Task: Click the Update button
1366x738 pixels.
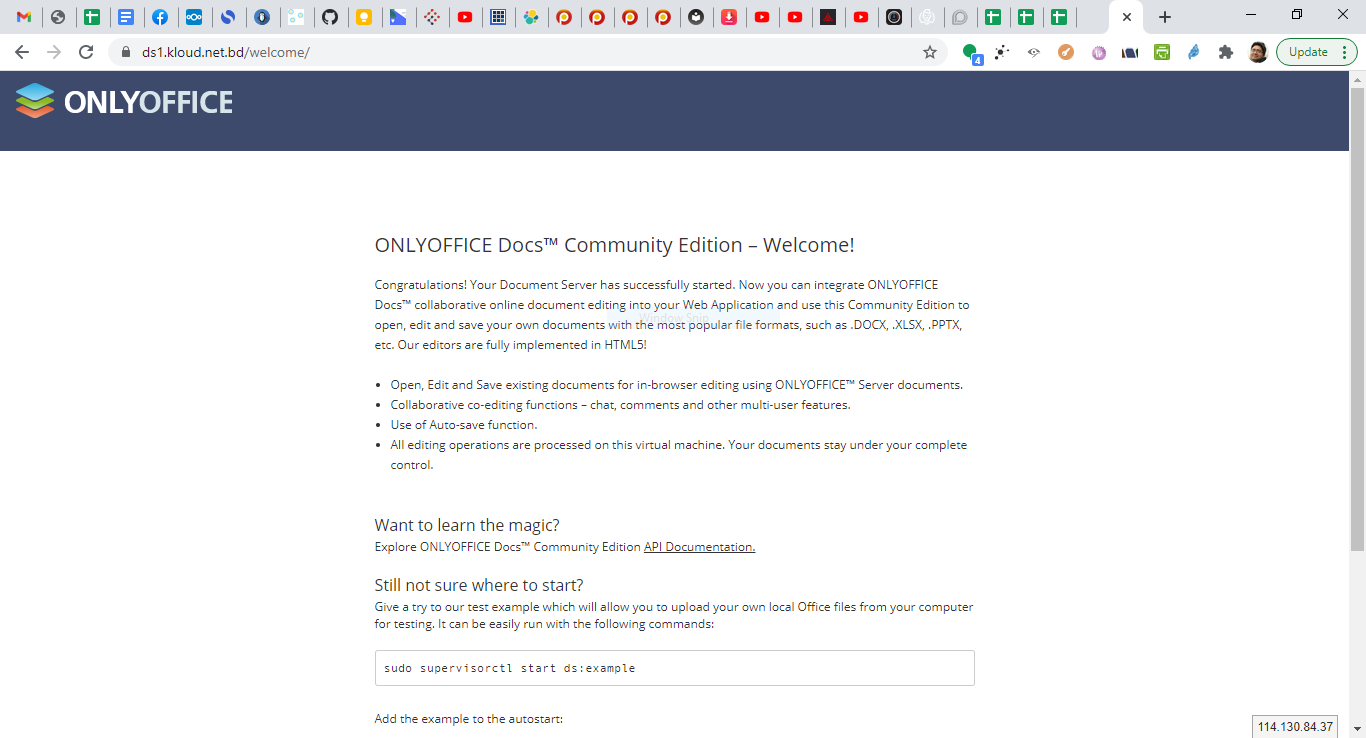Action: pos(1308,52)
